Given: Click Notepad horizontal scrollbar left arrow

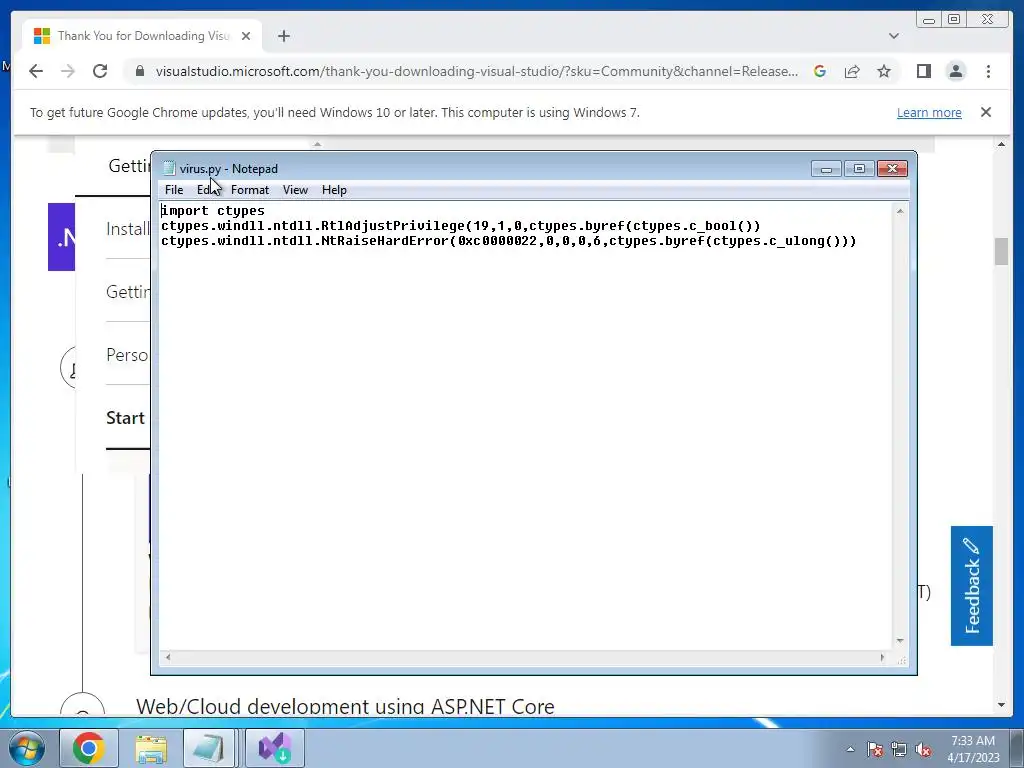Looking at the screenshot, I should point(168,658).
